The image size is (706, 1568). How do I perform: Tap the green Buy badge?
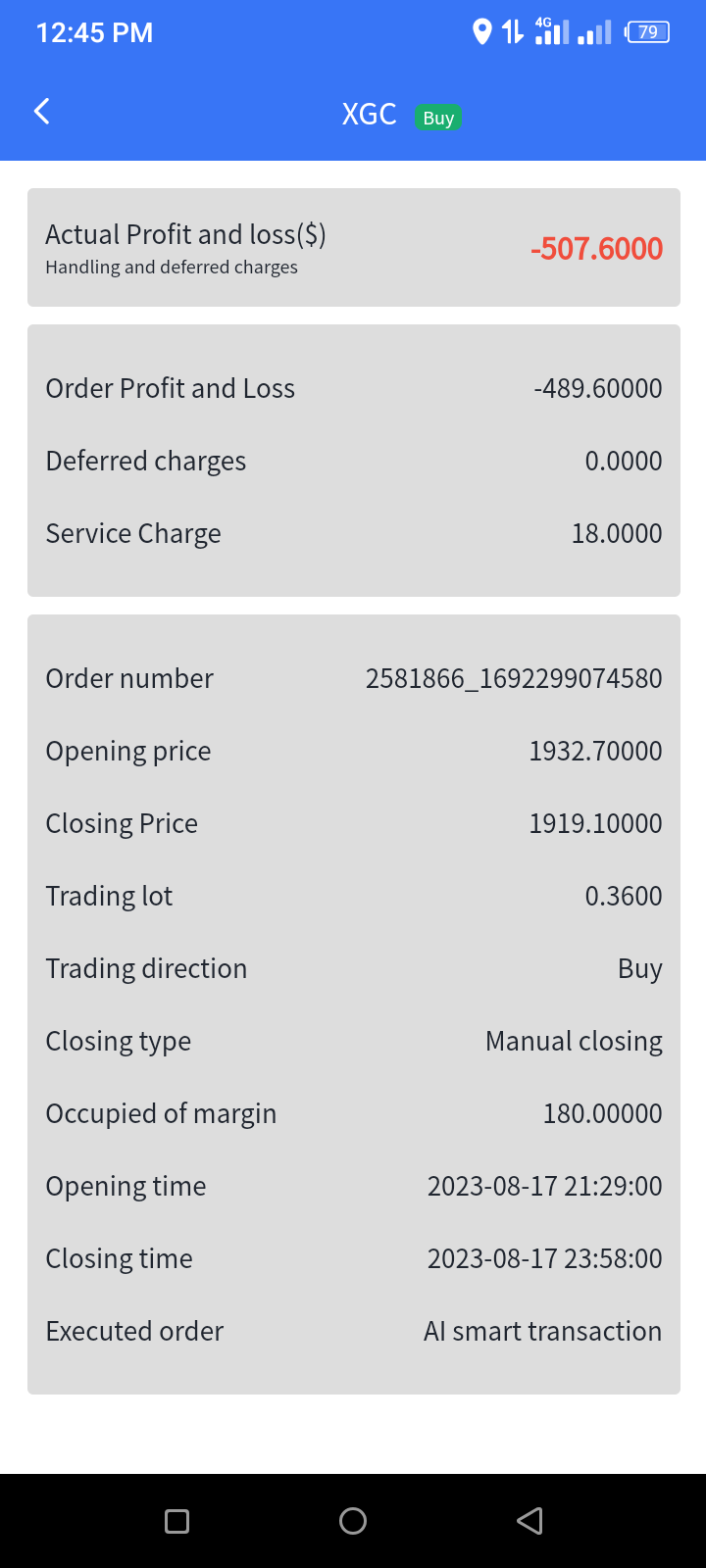click(438, 118)
